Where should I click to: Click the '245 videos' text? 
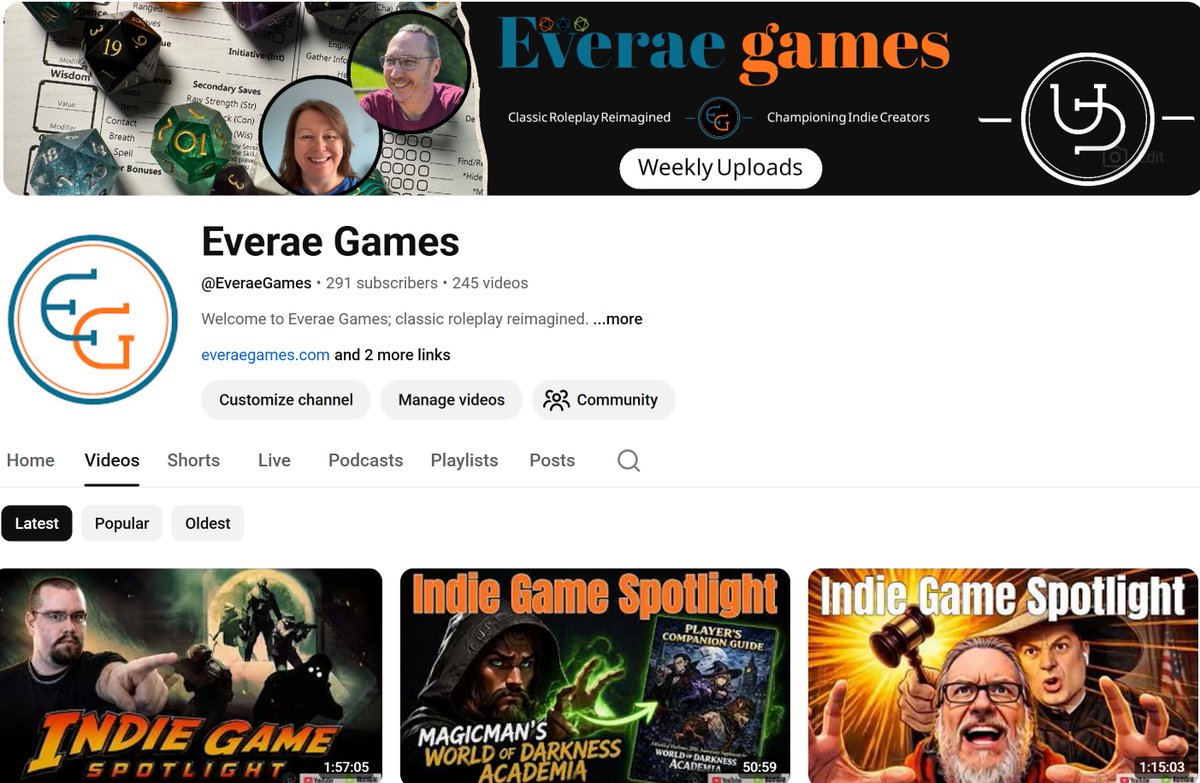(x=490, y=283)
